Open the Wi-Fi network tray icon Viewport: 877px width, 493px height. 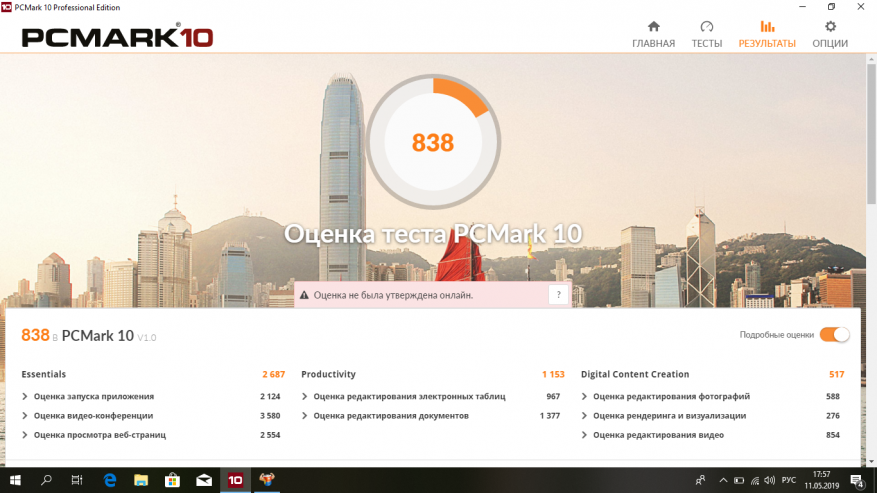pos(755,480)
